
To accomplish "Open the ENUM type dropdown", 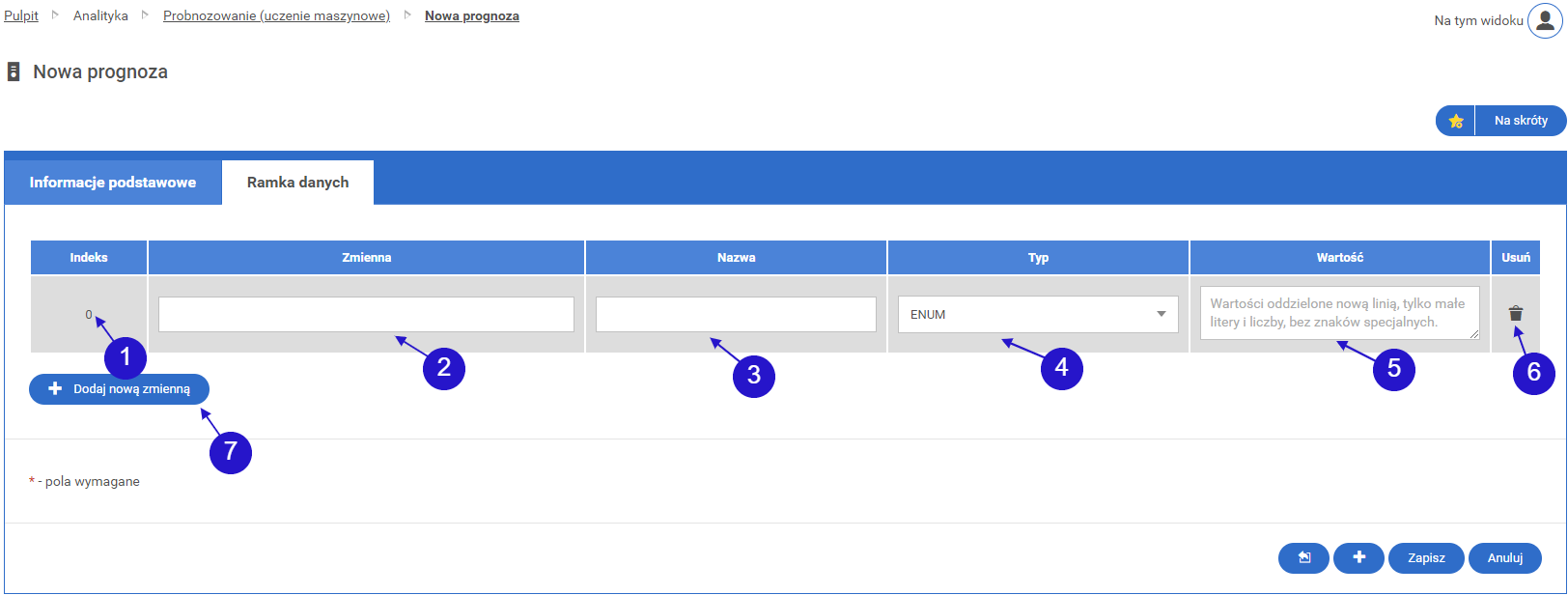I will tap(1023, 315).
